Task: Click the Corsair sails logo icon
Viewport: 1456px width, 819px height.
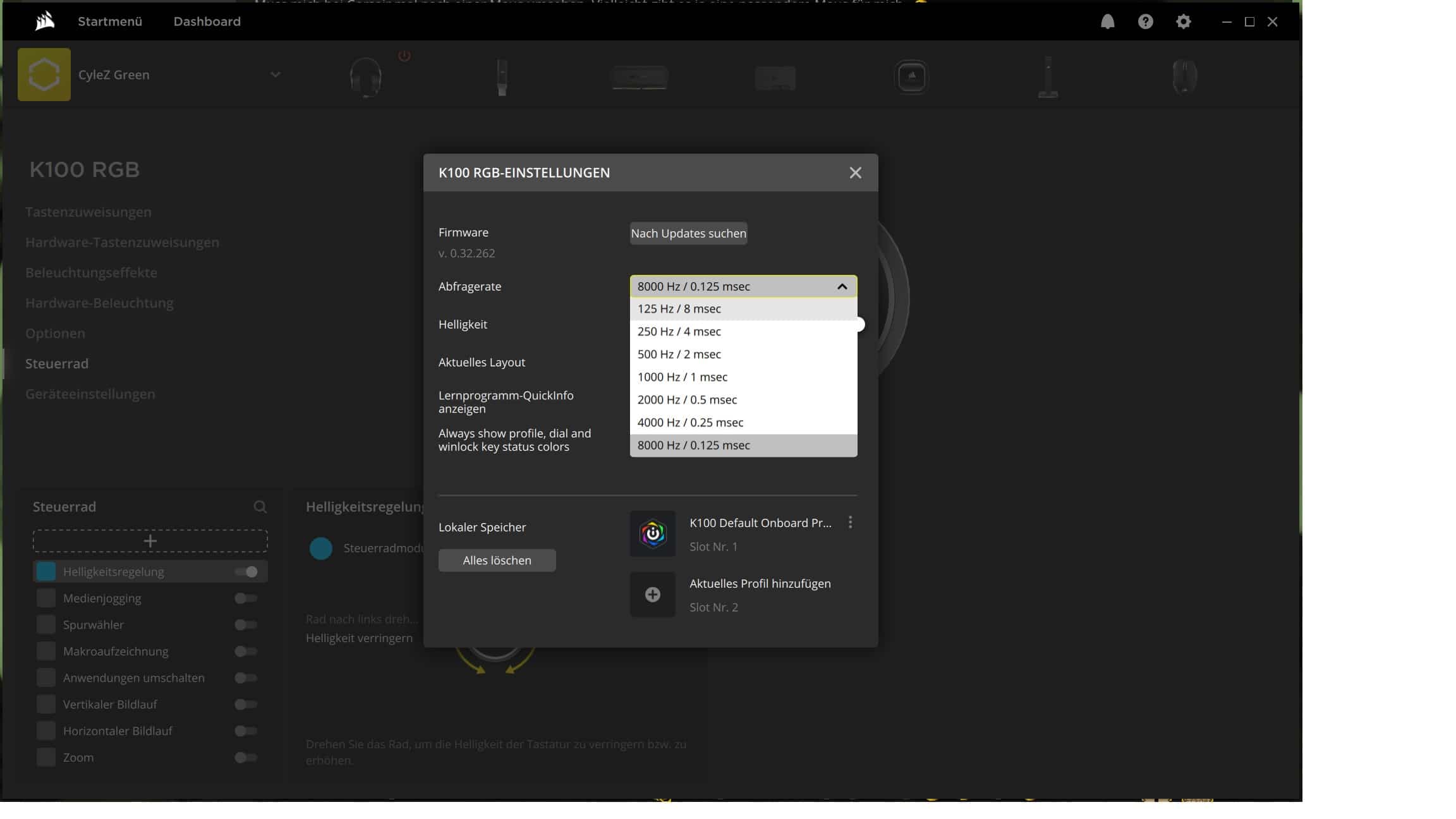Action: 44,21
